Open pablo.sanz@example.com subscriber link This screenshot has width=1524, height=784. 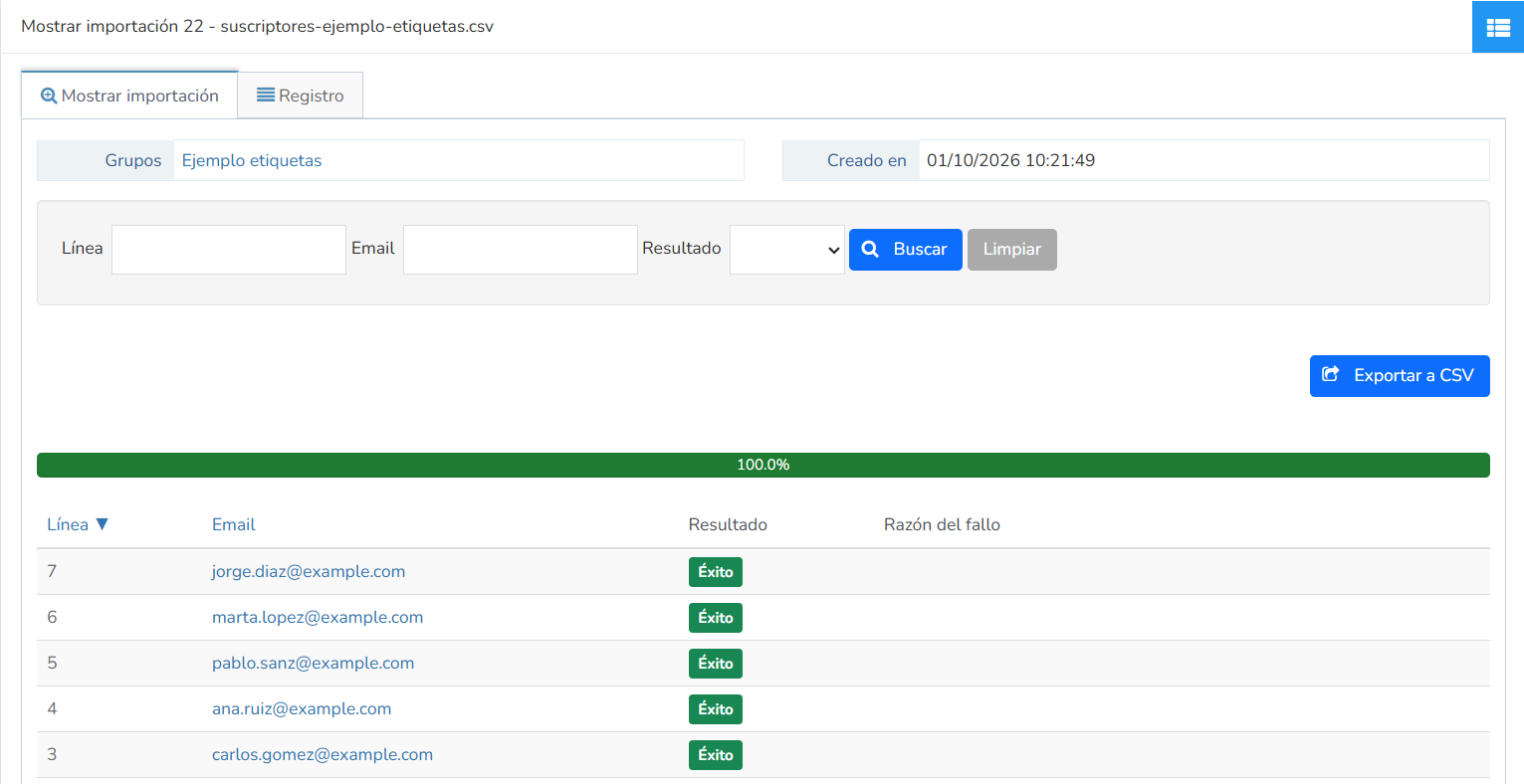[313, 663]
